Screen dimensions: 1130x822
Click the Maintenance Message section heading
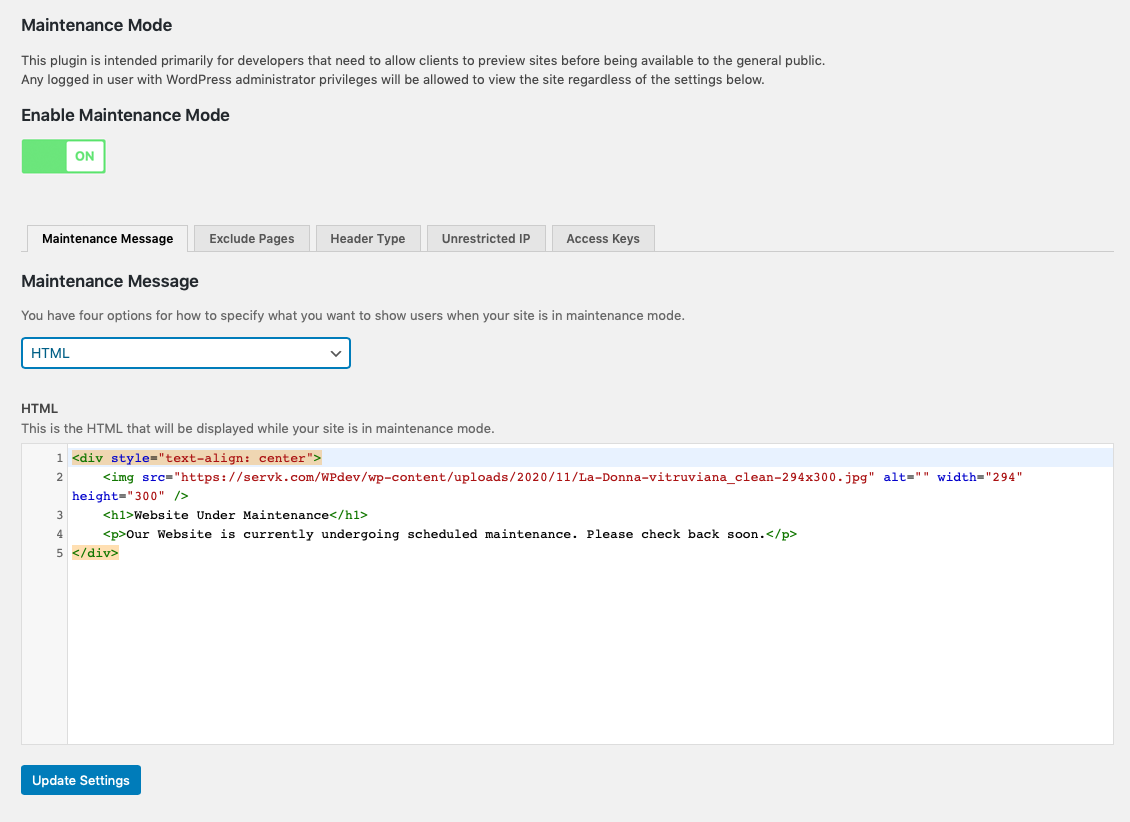pos(110,281)
